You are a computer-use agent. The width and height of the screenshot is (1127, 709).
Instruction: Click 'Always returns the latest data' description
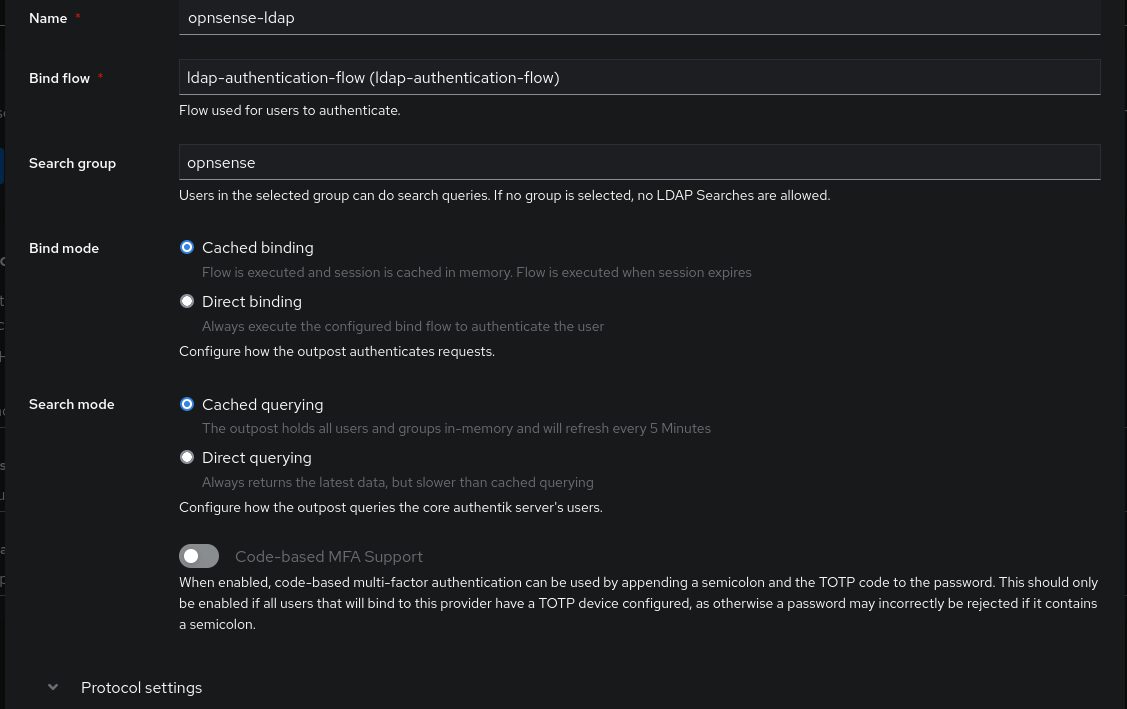click(398, 482)
